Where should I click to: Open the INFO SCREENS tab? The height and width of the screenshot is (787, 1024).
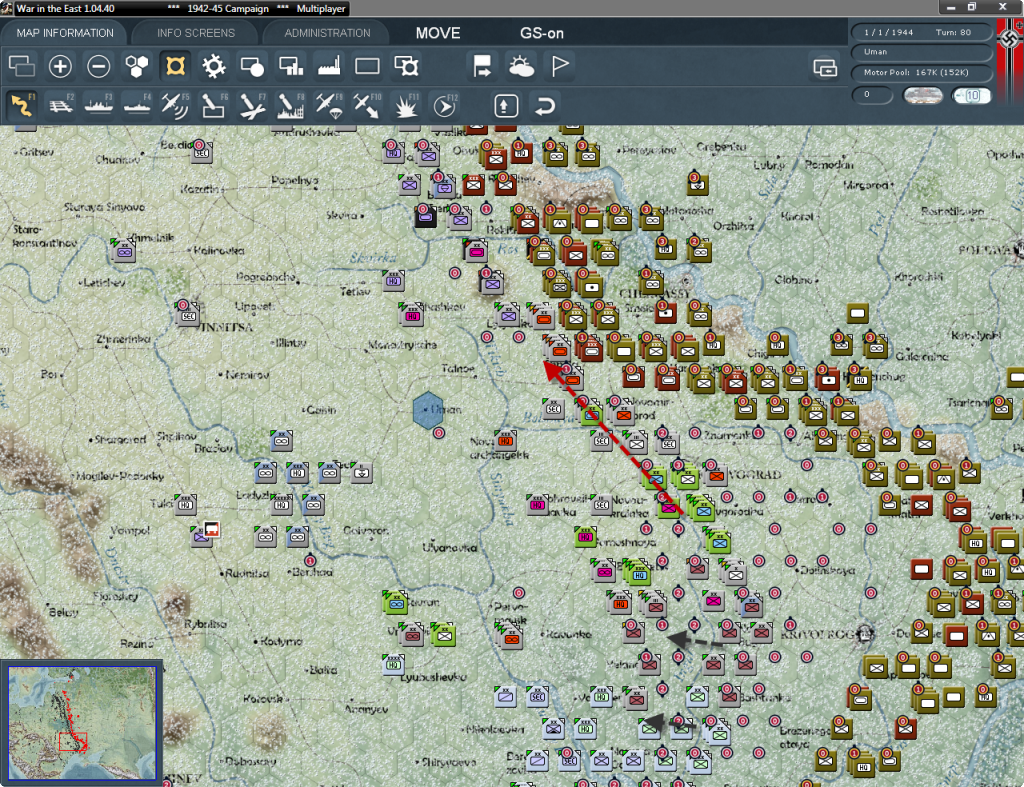tap(196, 33)
